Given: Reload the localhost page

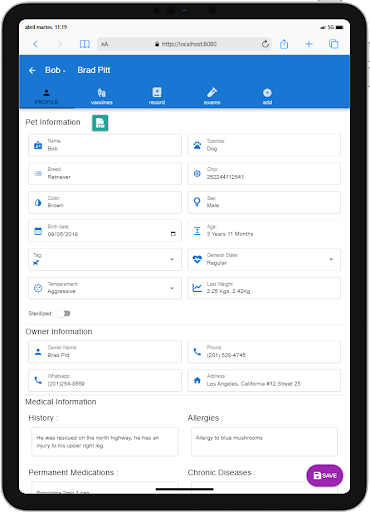Looking at the screenshot, I should [265, 44].
